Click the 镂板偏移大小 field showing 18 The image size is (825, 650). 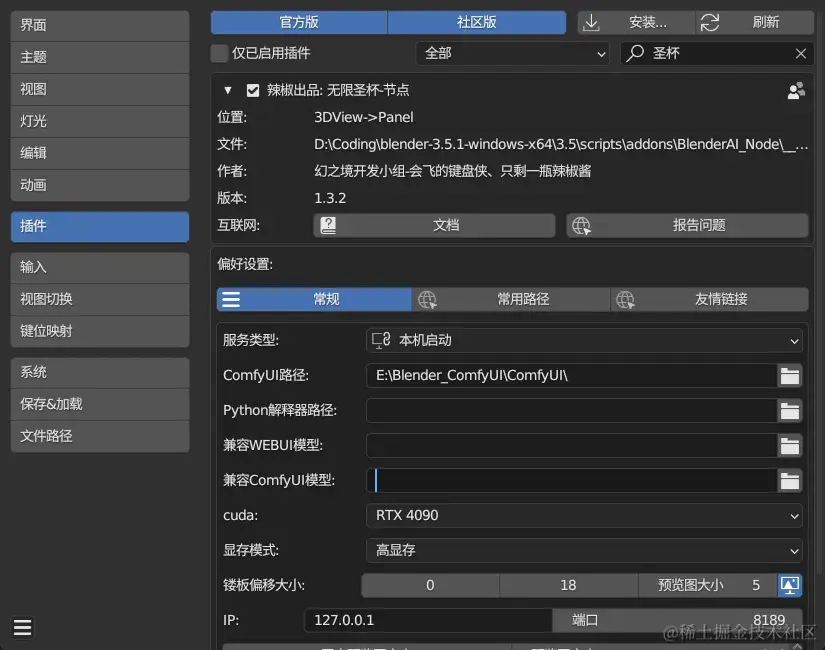tap(568, 585)
